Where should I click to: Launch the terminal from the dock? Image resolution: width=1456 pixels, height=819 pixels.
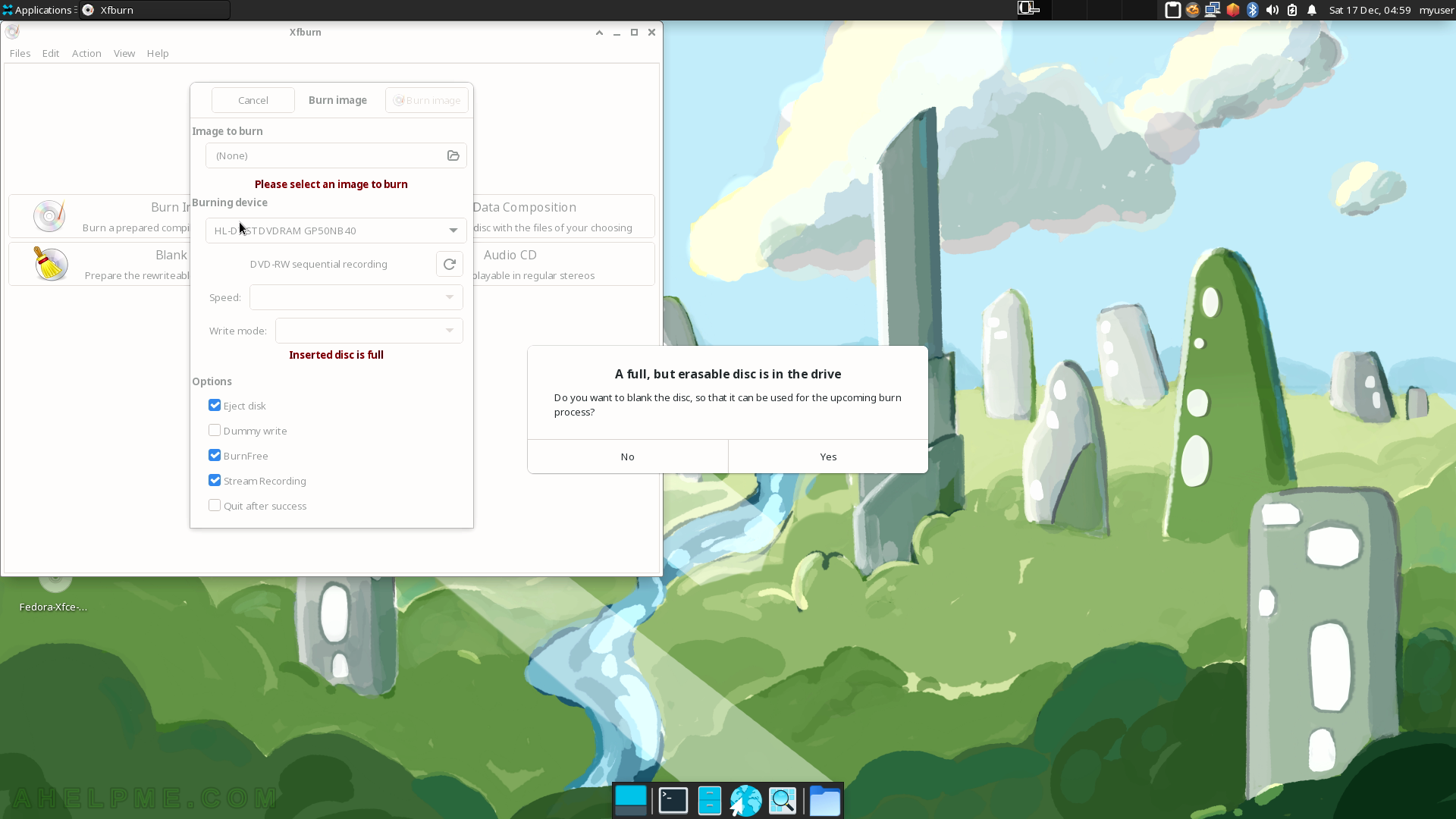point(673,801)
